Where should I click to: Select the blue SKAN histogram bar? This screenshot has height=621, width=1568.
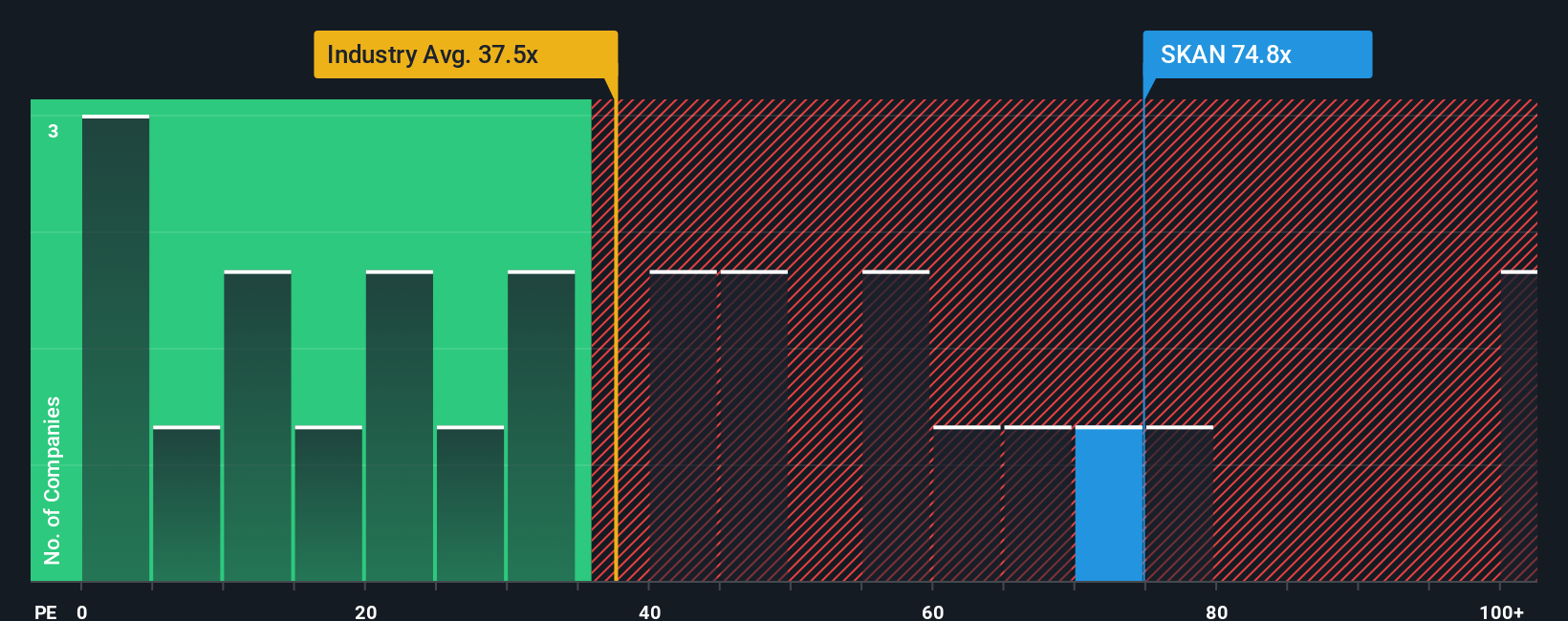click(1109, 503)
